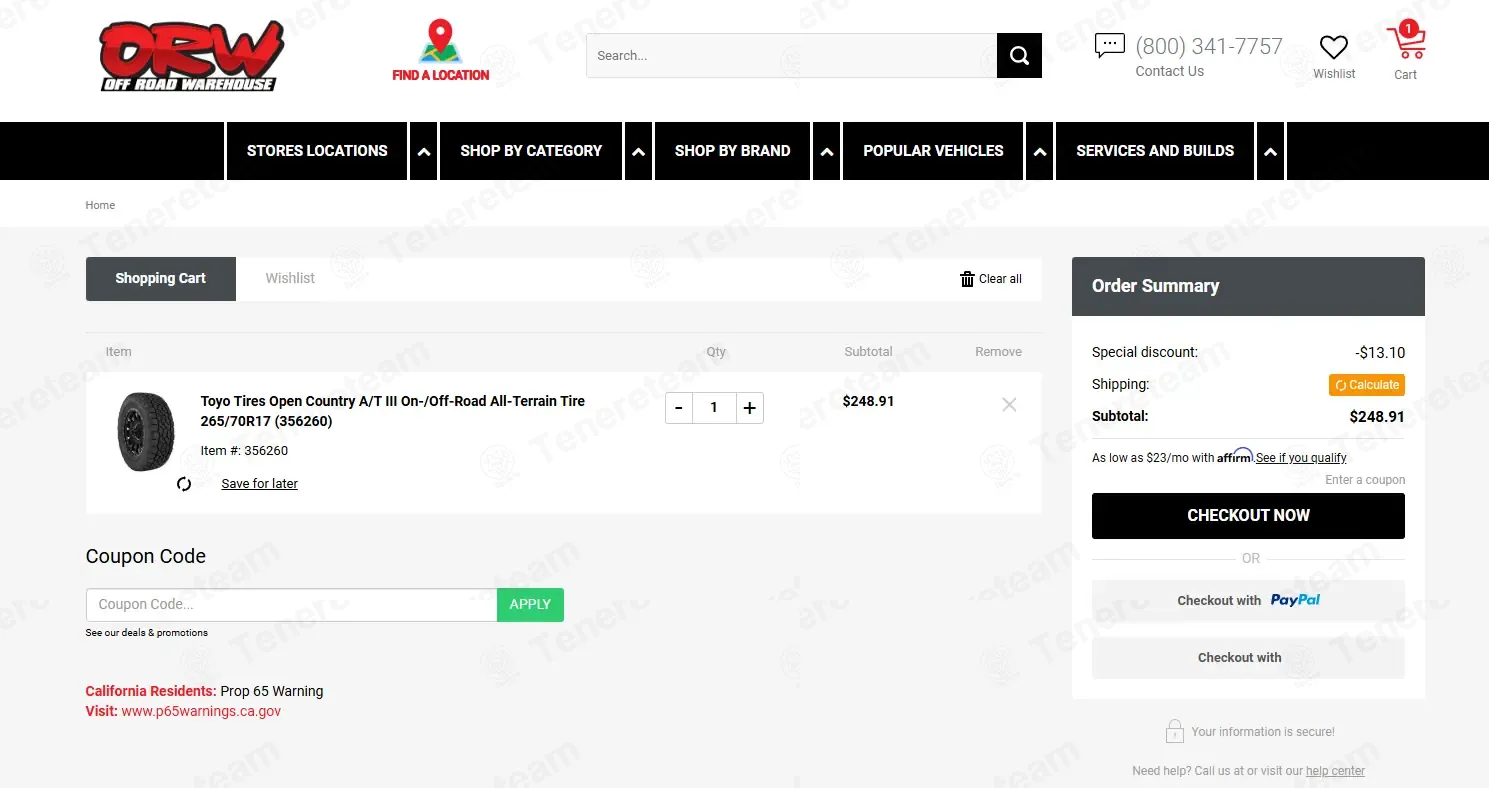Image resolution: width=1489 pixels, height=788 pixels.
Task: Expand the Stores Locations menu arrow
Action: [x=424, y=152]
